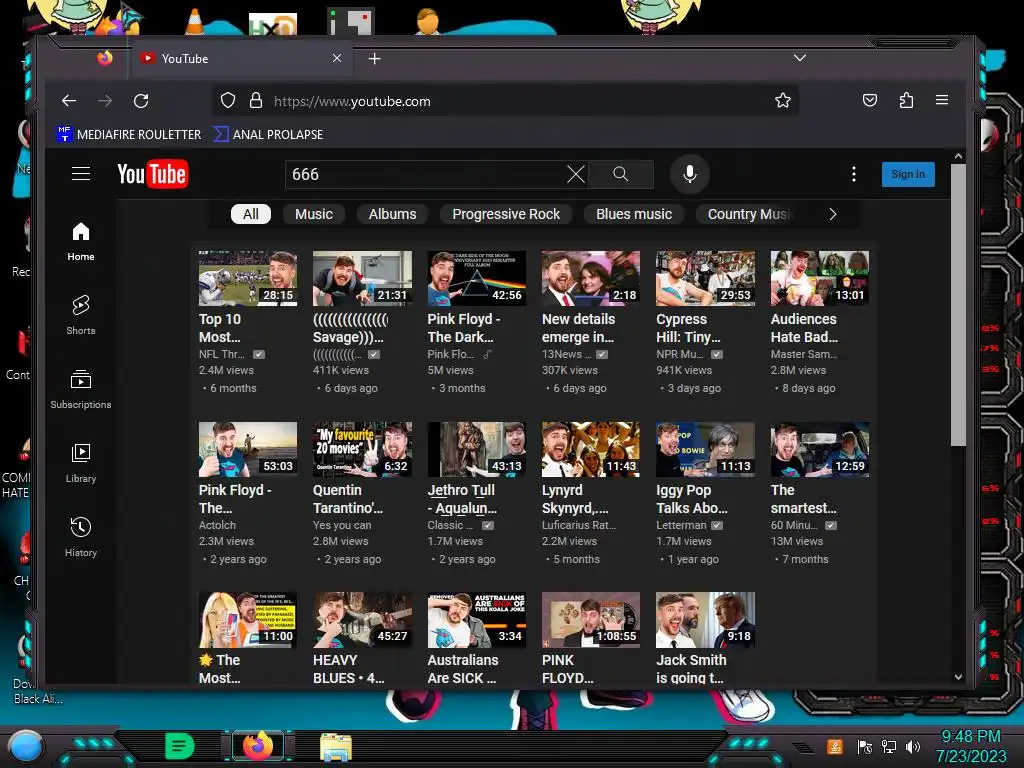The height and width of the screenshot is (768, 1024).
Task: Open History in the sidebar
Action: (81, 537)
